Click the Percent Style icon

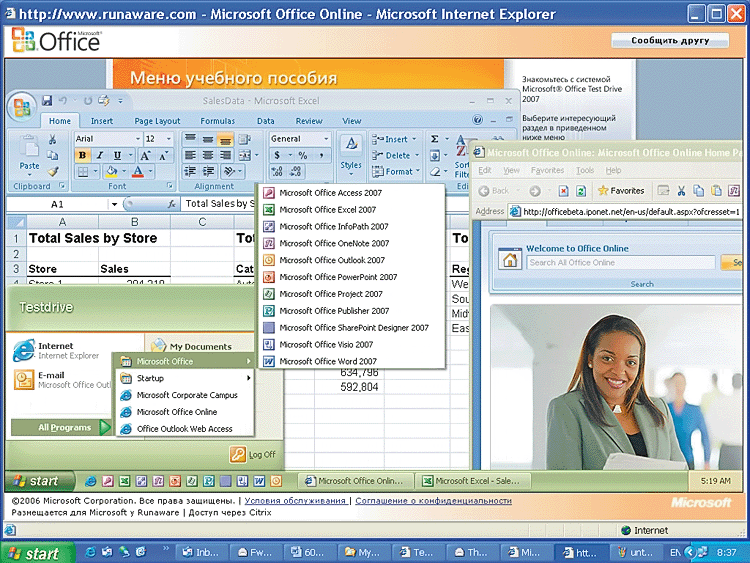pos(303,155)
